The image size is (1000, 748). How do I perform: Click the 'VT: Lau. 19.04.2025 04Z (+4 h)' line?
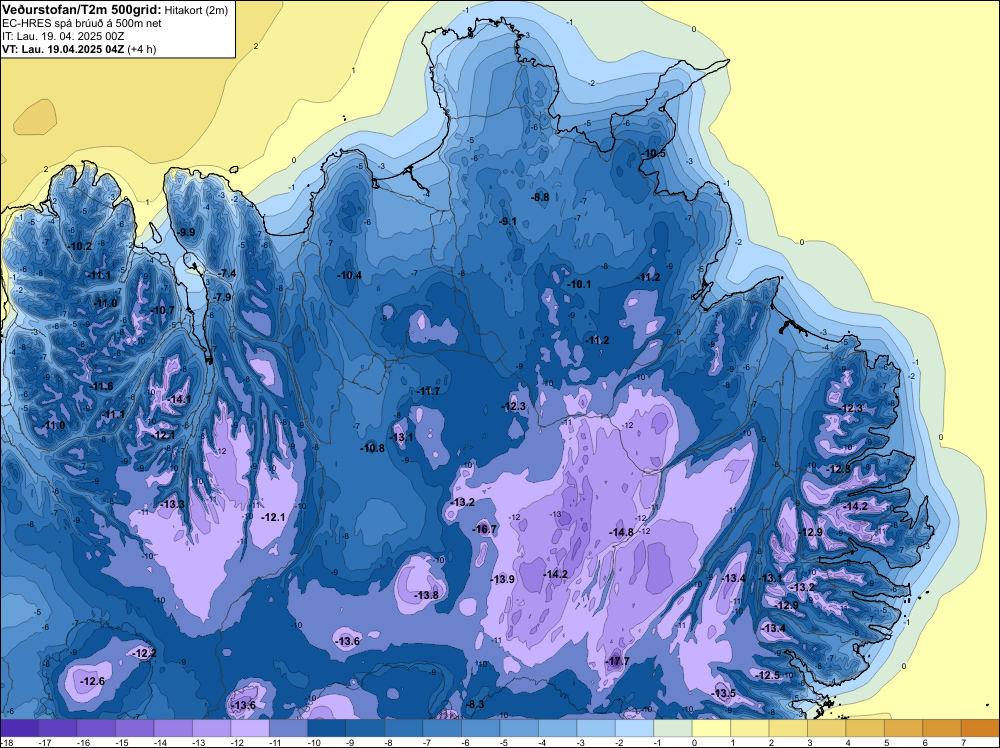79,49
